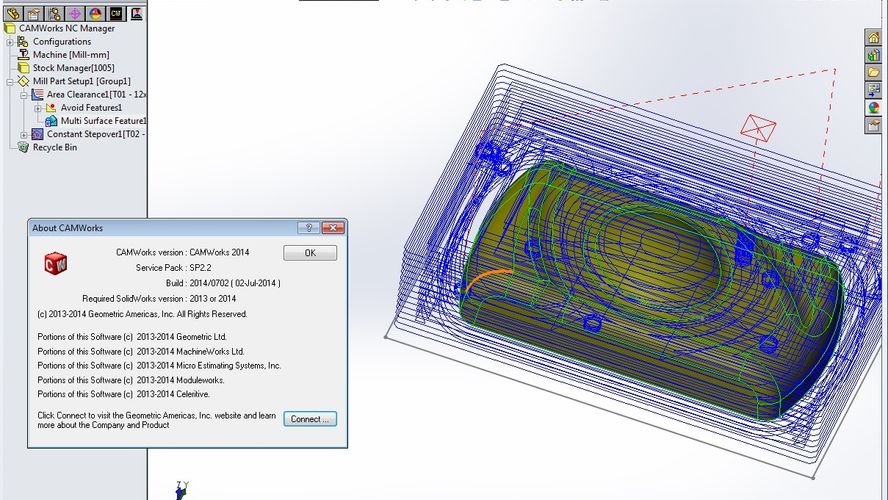Click the Avoid Features1 icon
888x500 pixels.
pos(51,108)
